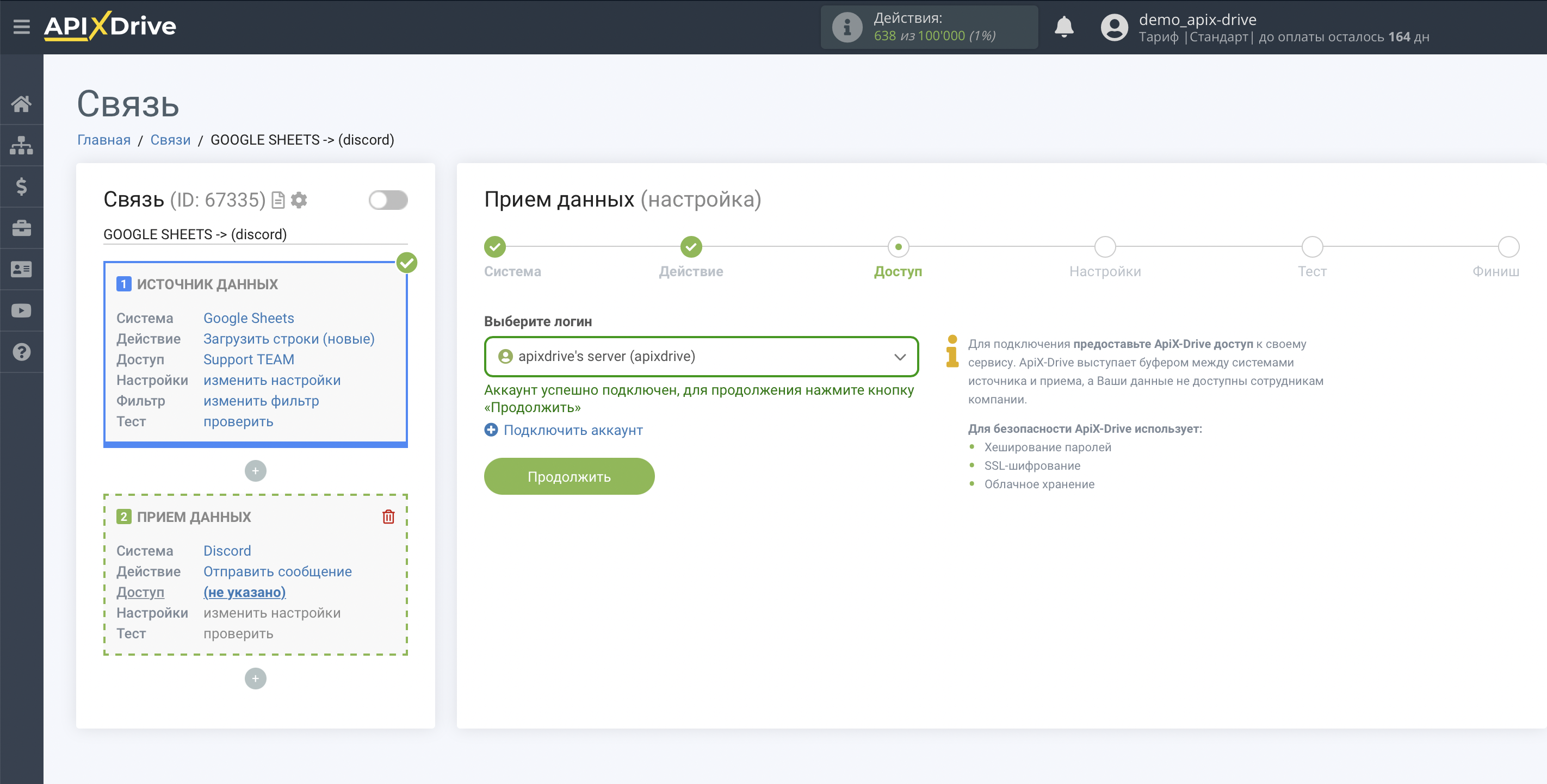1547x784 pixels.
Task: Click the yellow info icon beside the instructions
Action: click(x=952, y=351)
